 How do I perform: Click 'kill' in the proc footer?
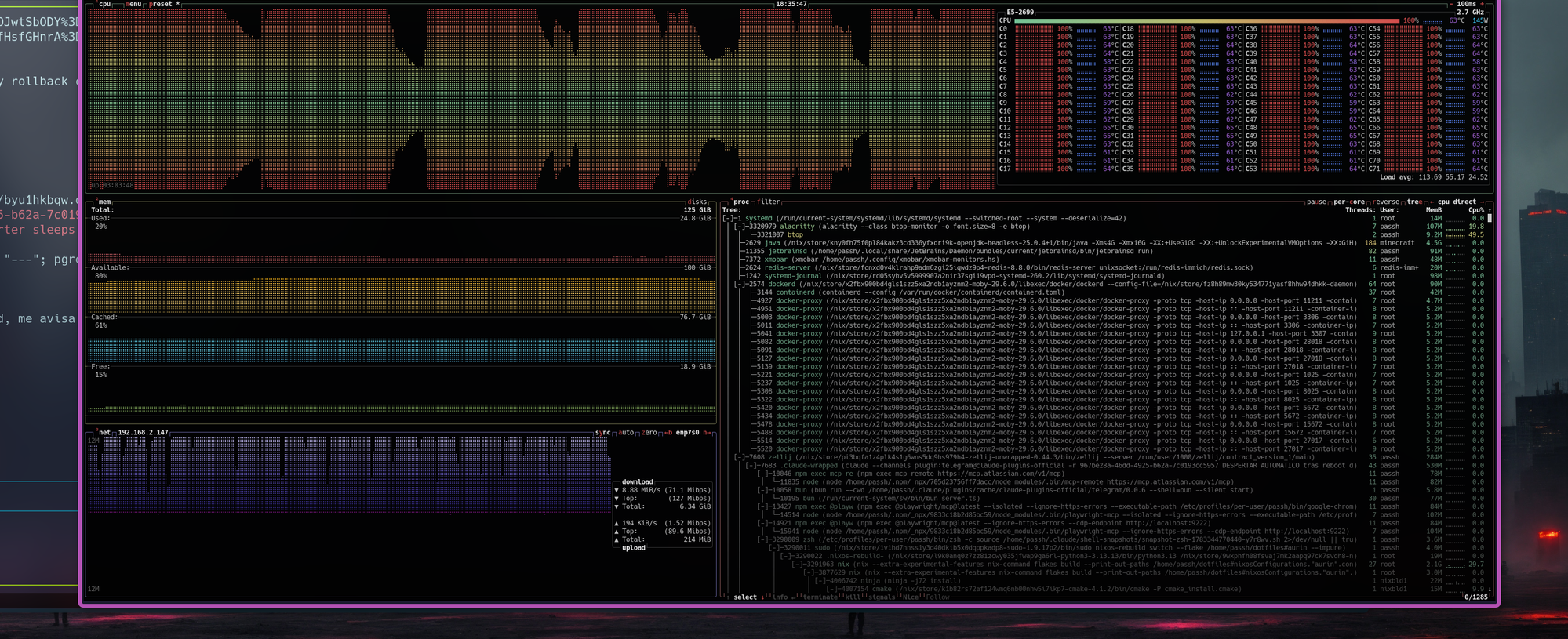pyautogui.click(x=853, y=597)
